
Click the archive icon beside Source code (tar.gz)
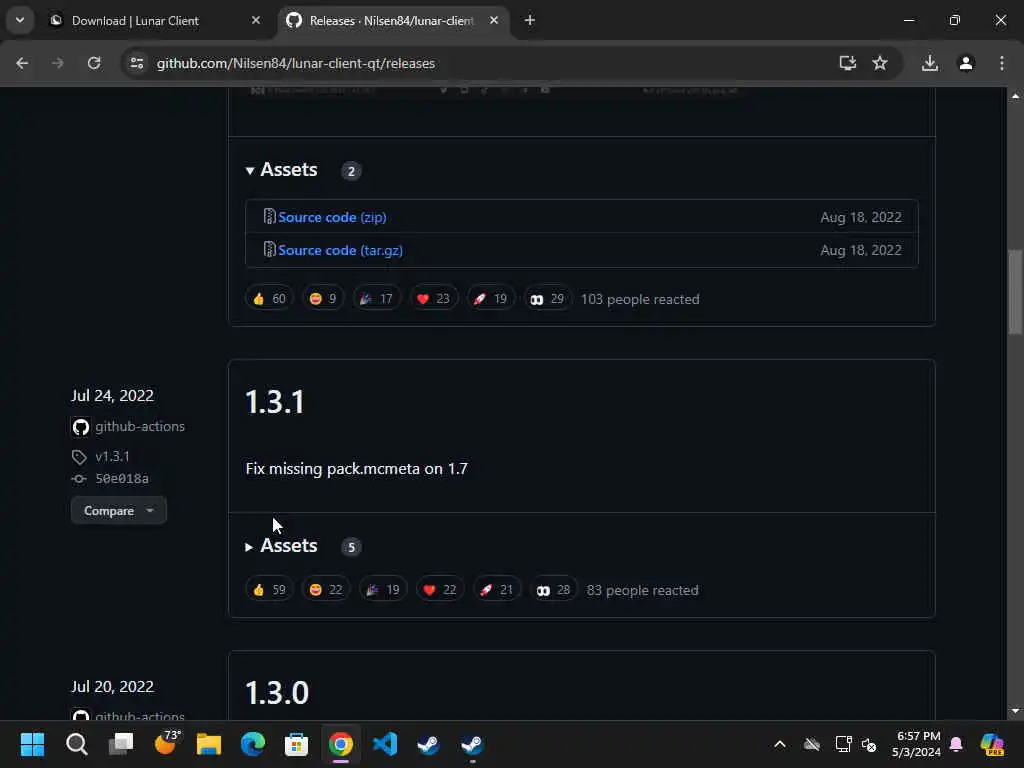pos(269,249)
